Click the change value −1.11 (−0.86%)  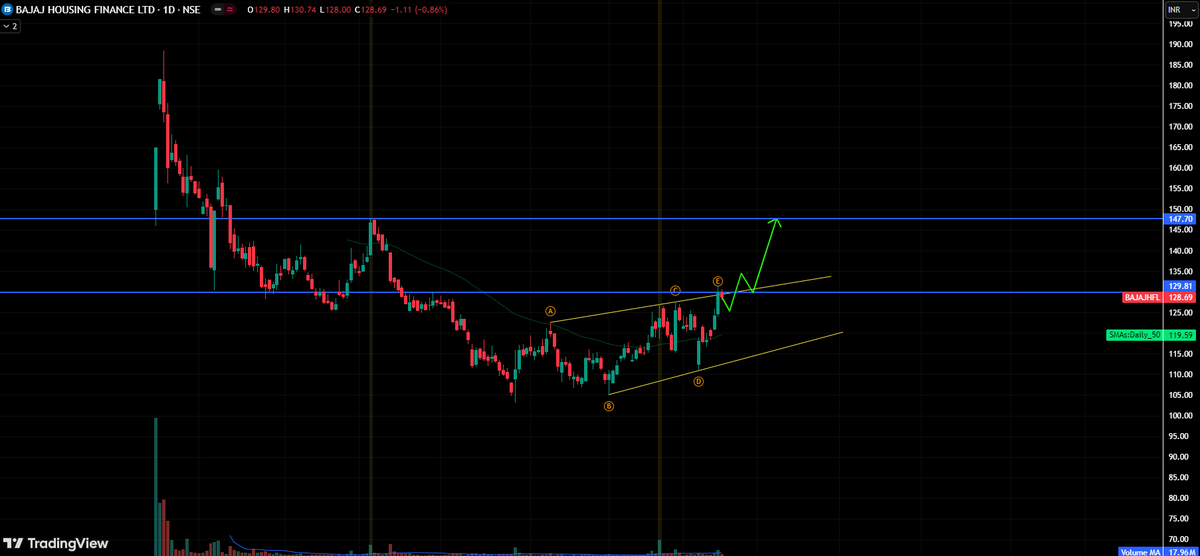tap(420, 9)
